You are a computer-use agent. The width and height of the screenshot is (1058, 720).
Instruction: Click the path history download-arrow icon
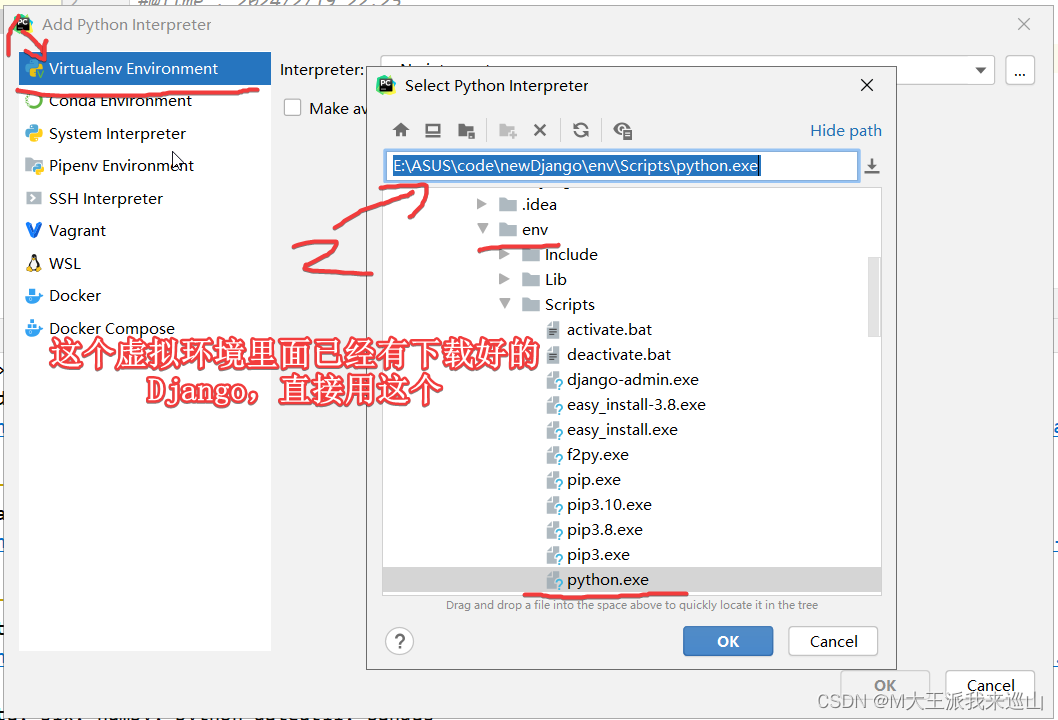tap(872, 166)
